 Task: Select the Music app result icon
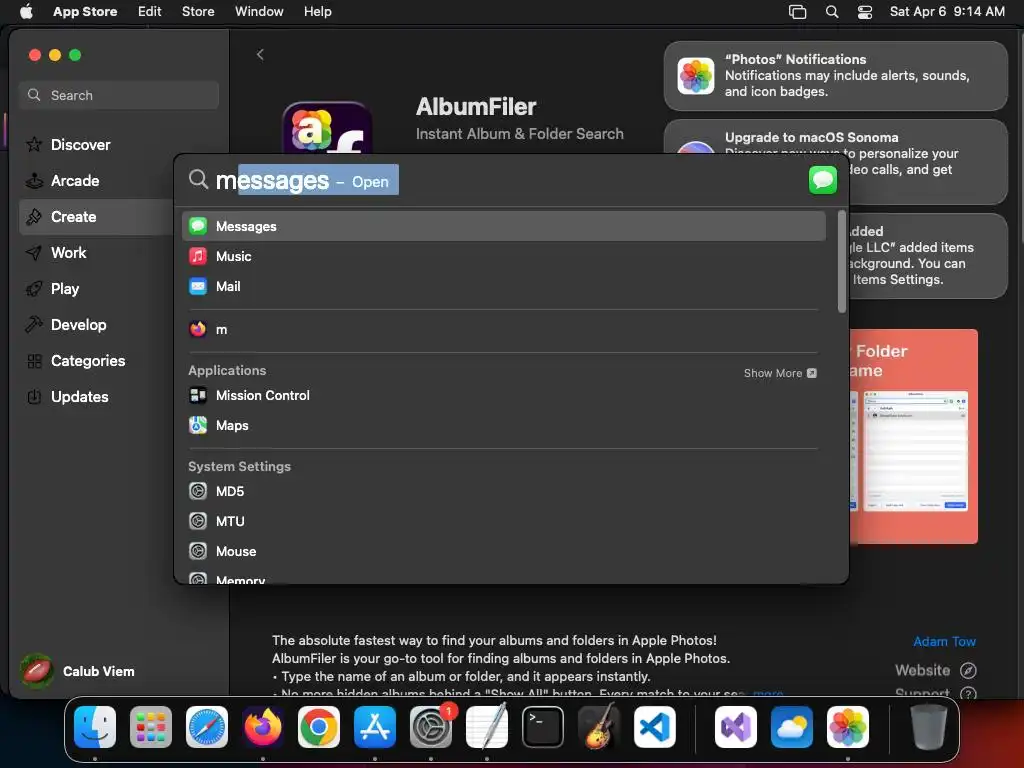pyautogui.click(x=198, y=256)
